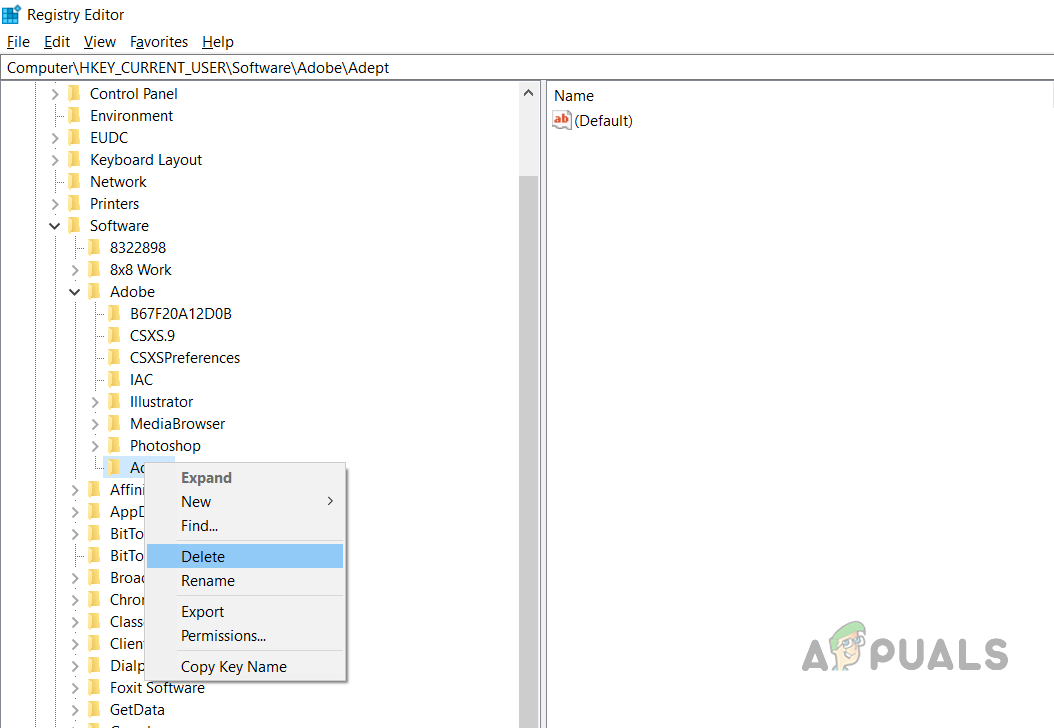The height and width of the screenshot is (728, 1054).
Task: Open the New submenu in context menu
Action: [245, 501]
